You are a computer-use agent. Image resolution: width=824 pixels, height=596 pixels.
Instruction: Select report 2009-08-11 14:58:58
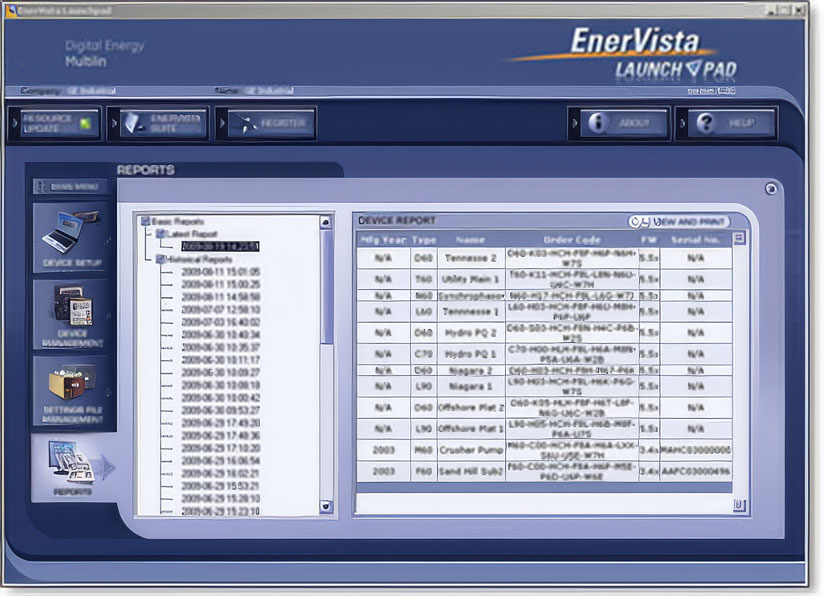coord(221,297)
